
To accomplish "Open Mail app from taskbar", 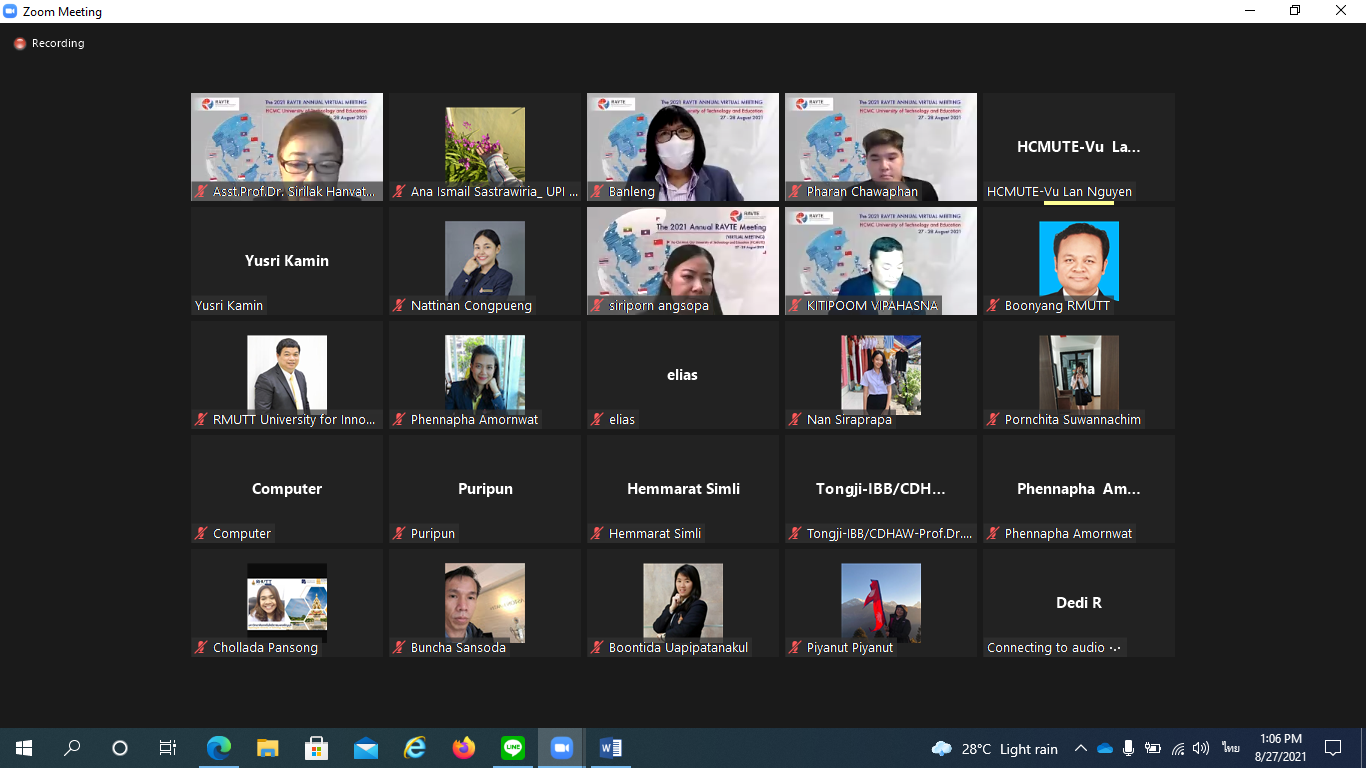I will tap(365, 748).
